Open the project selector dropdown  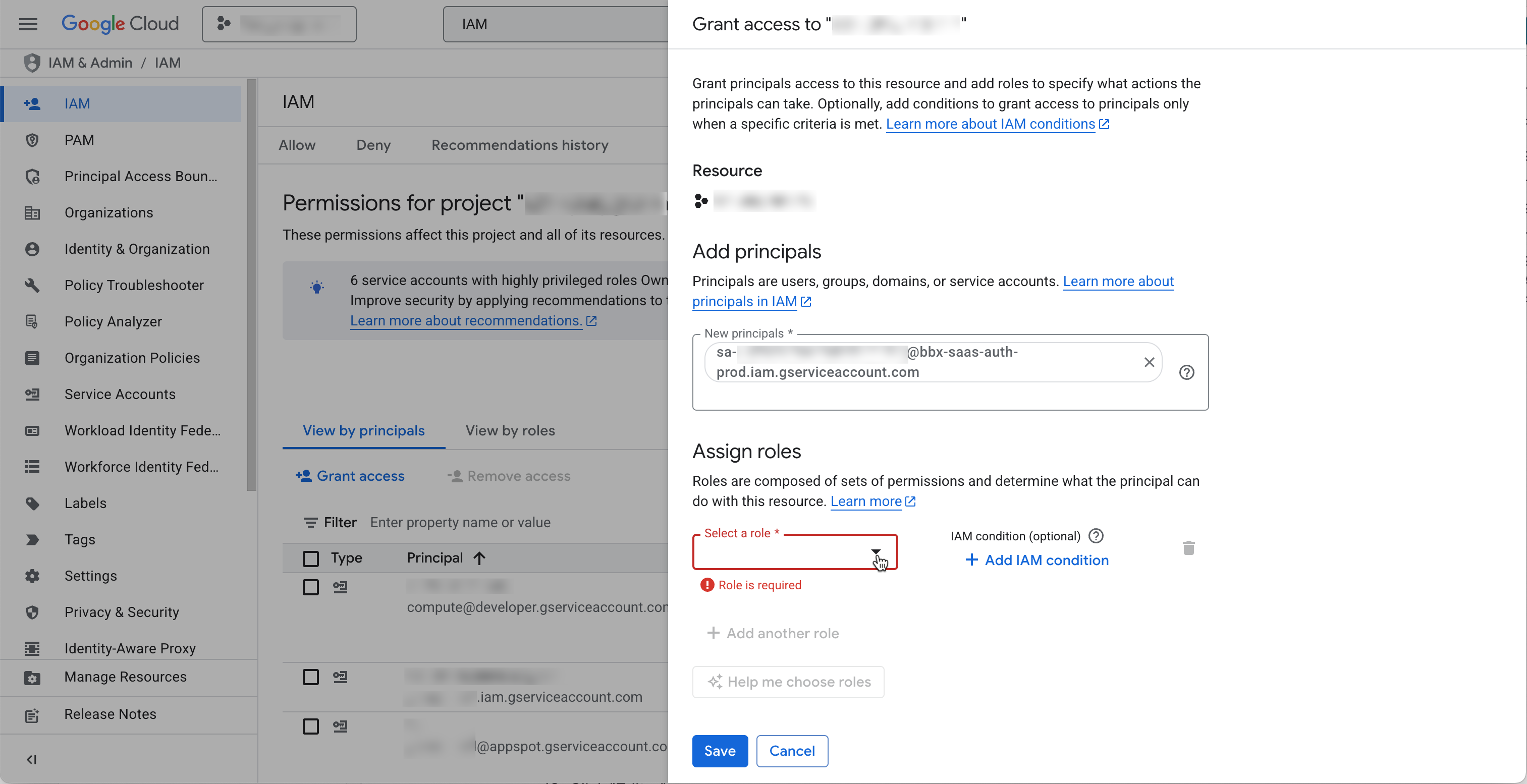[x=279, y=24]
